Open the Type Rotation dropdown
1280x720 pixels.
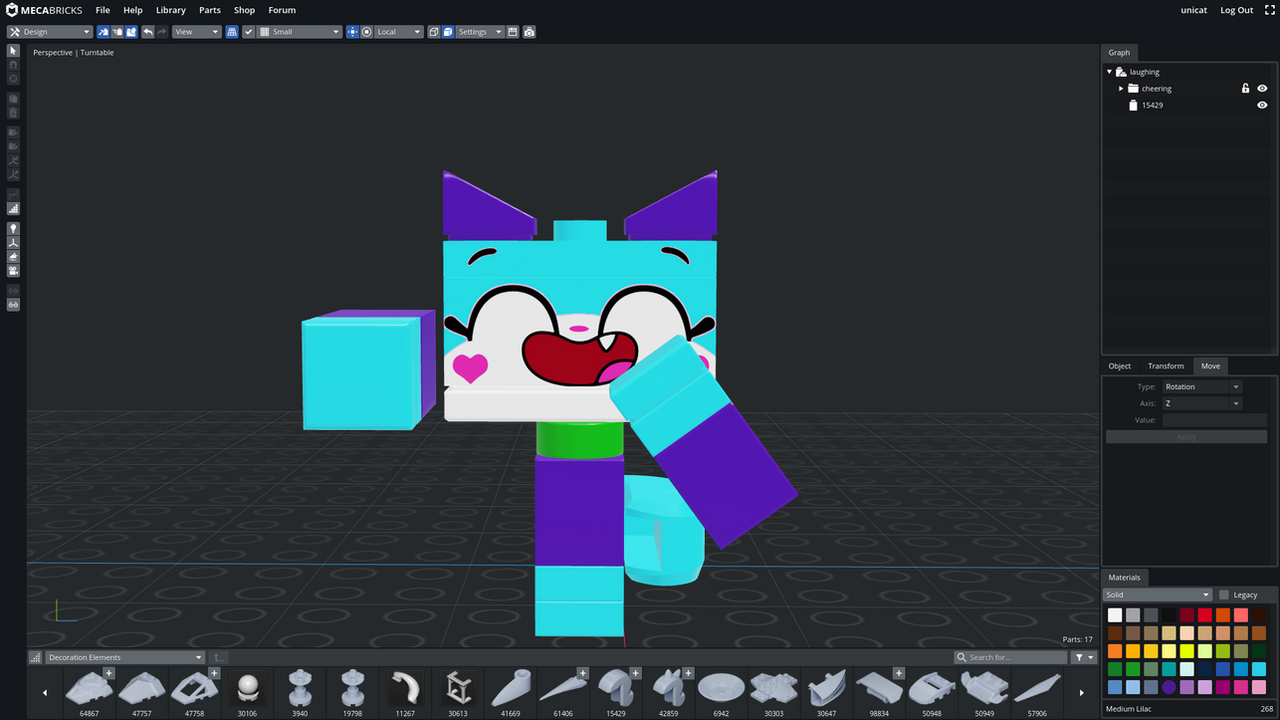pos(1201,387)
